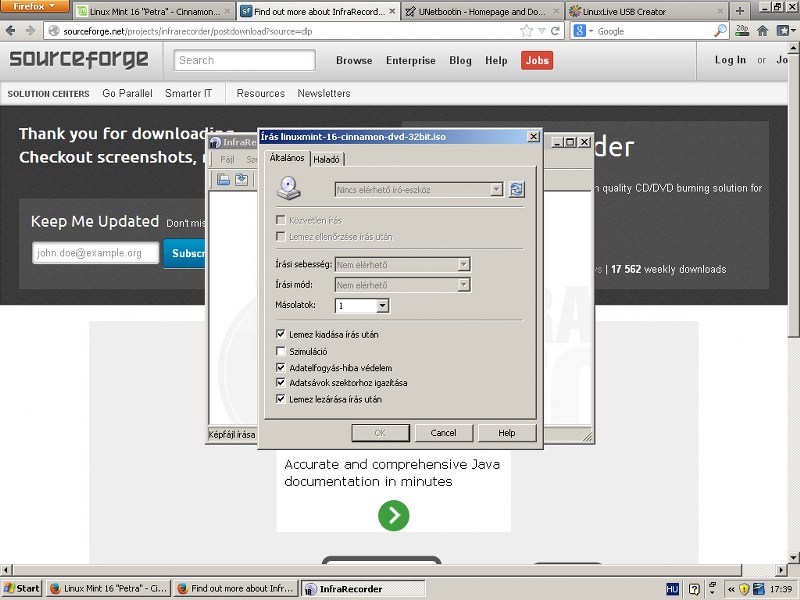Check Lemez ellenőrzése írás után checkbox

tap(280, 236)
